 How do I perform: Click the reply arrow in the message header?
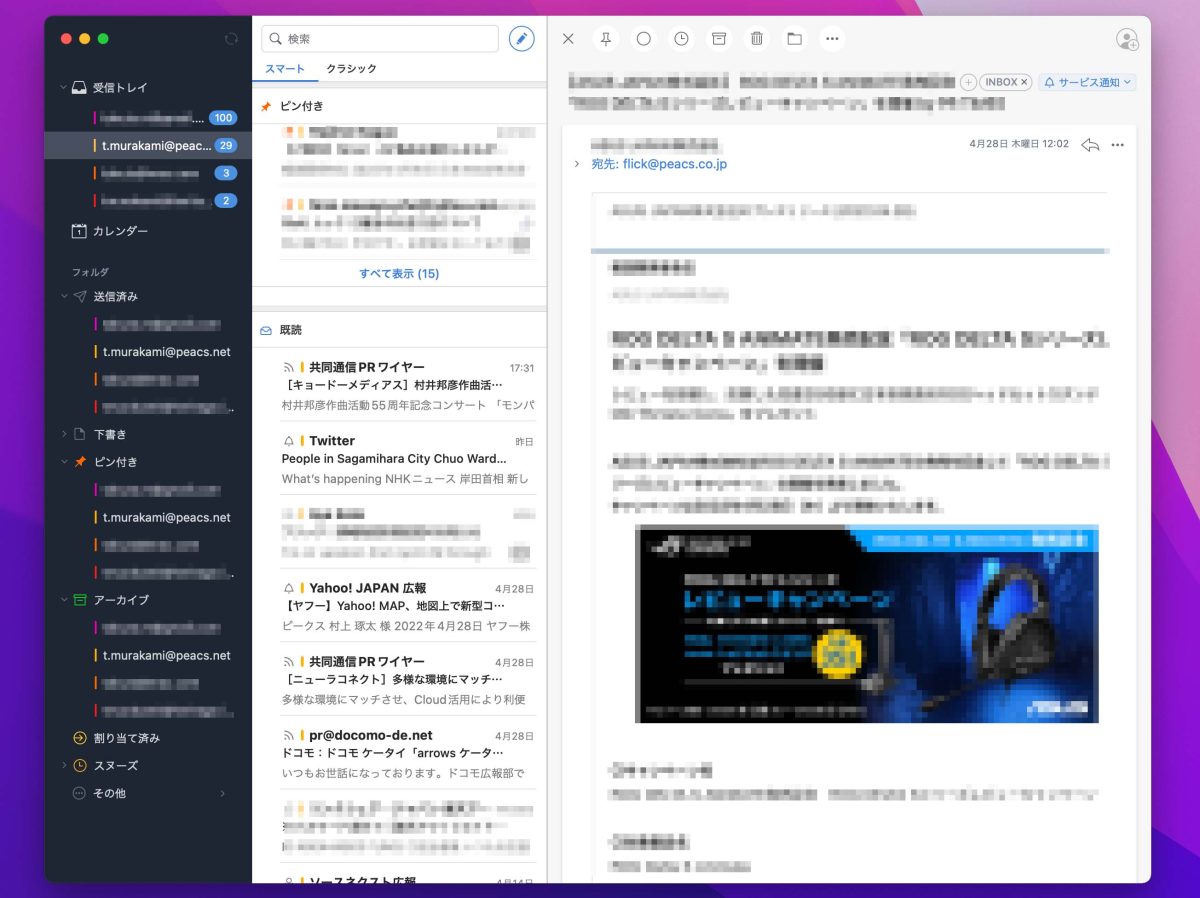(x=1090, y=144)
